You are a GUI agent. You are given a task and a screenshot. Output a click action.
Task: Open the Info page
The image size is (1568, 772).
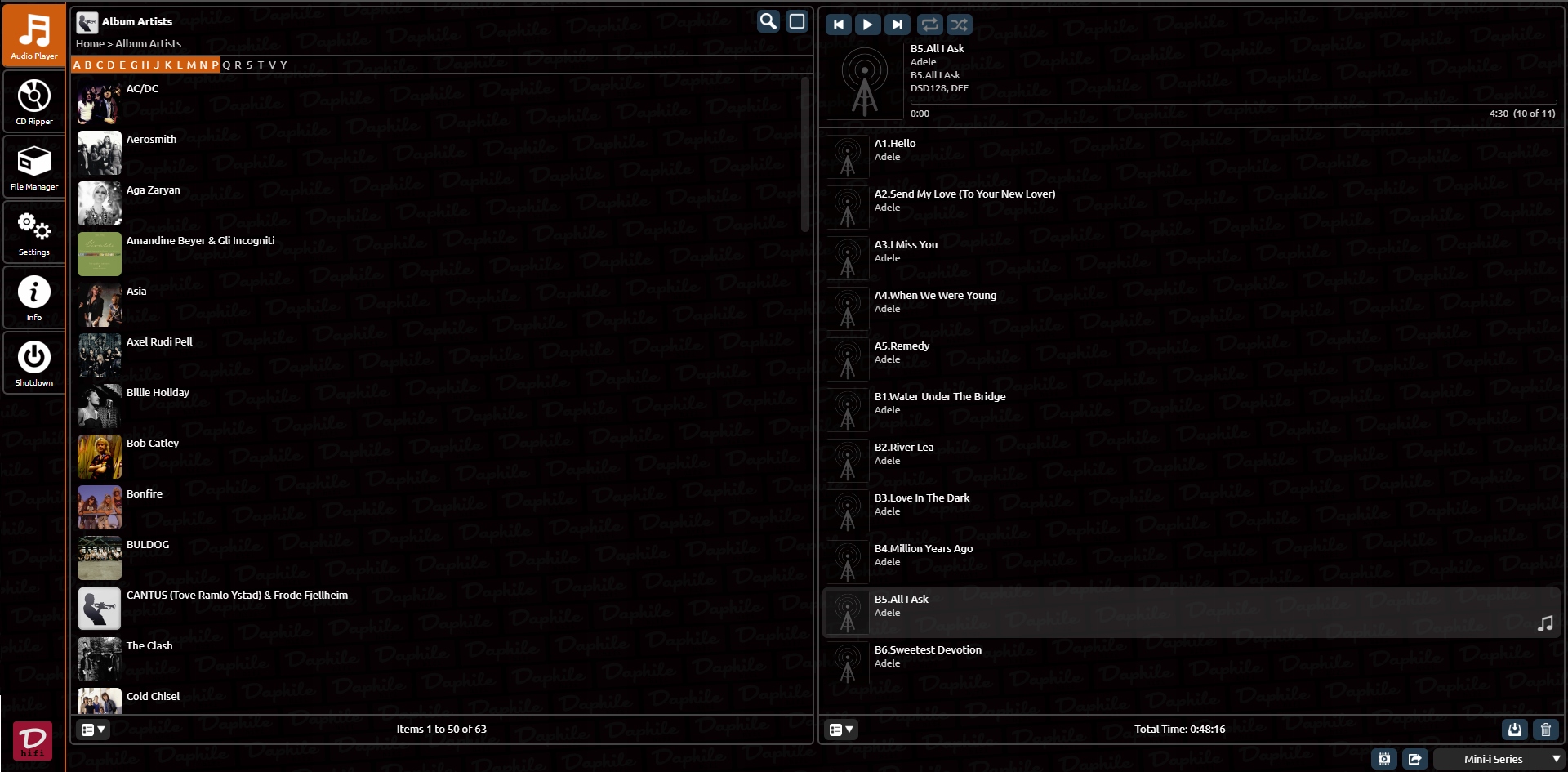coord(34,297)
